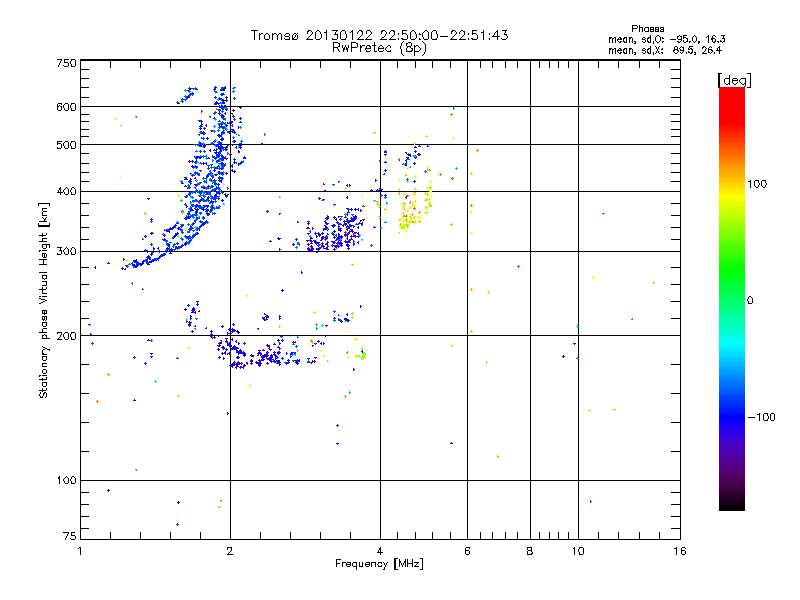Viewport: 800px width, 600px height.
Task: Click the colorbar tick label "-100"
Action: (761, 417)
